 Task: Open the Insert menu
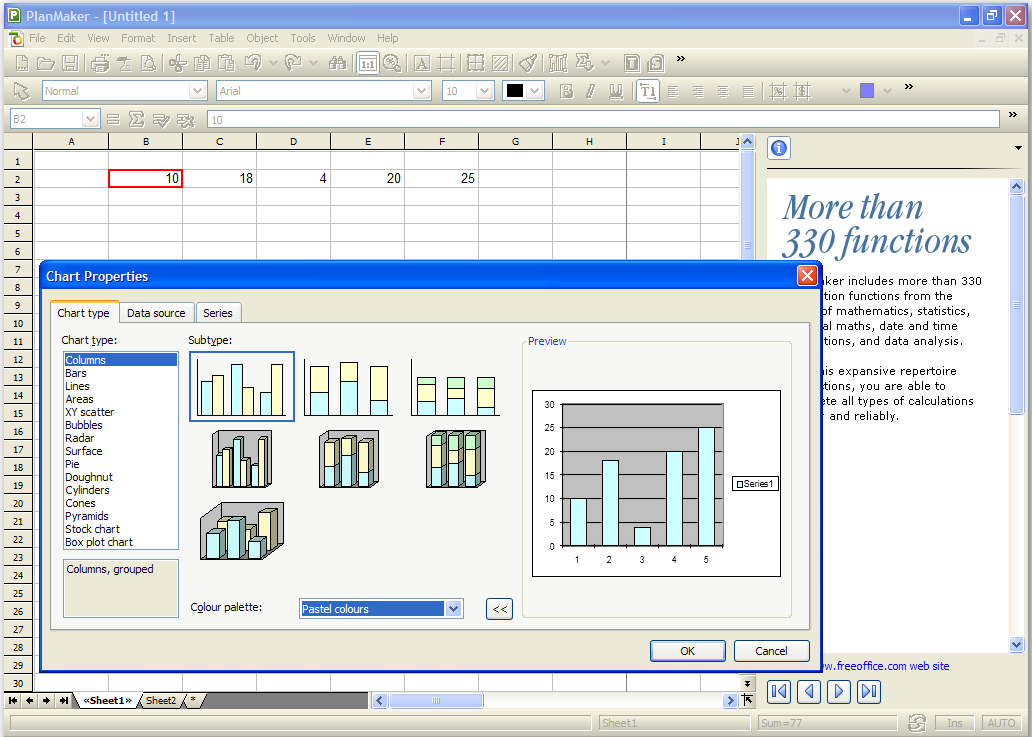pyautogui.click(x=182, y=38)
